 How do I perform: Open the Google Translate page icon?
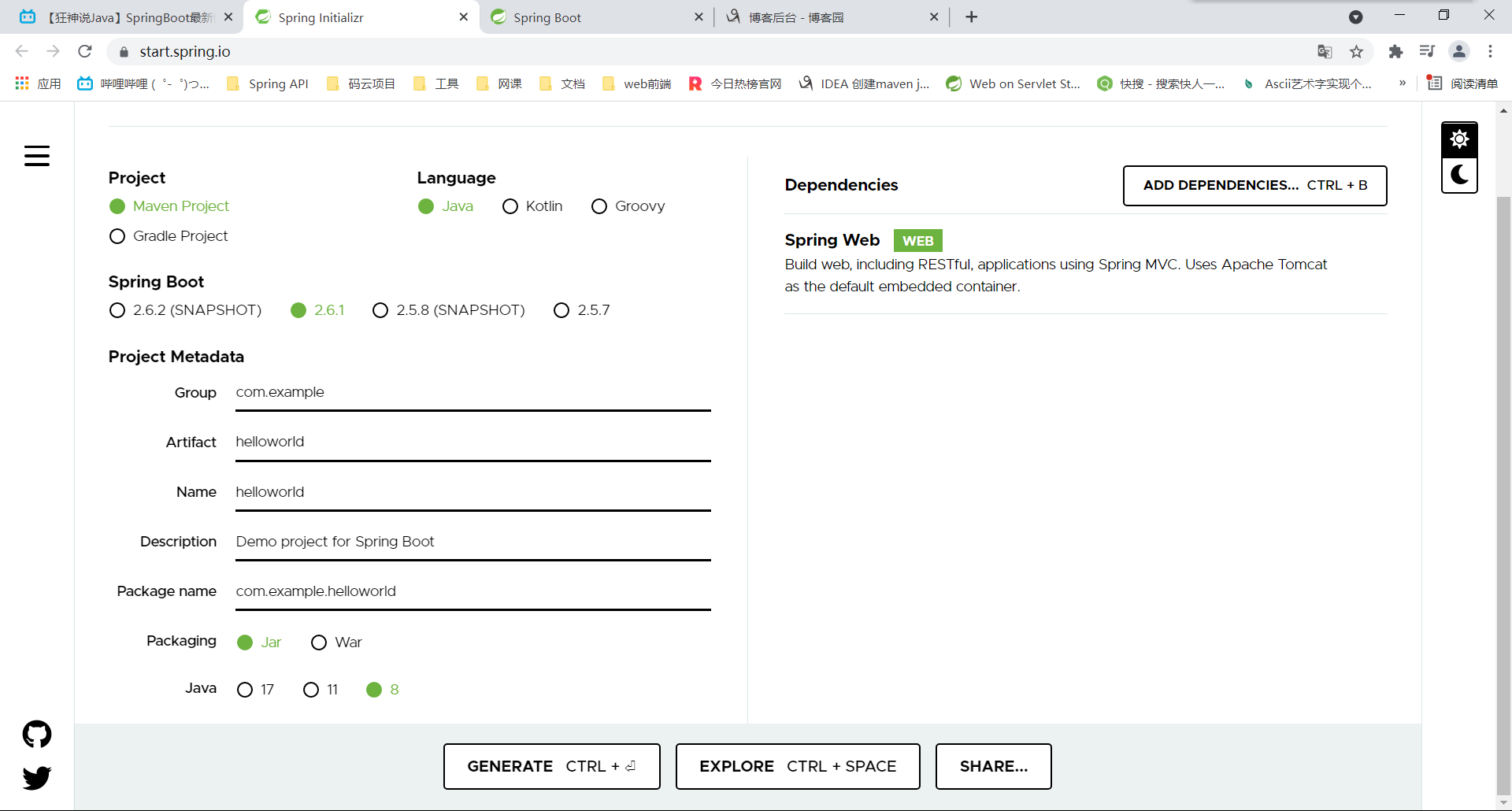tap(1325, 51)
